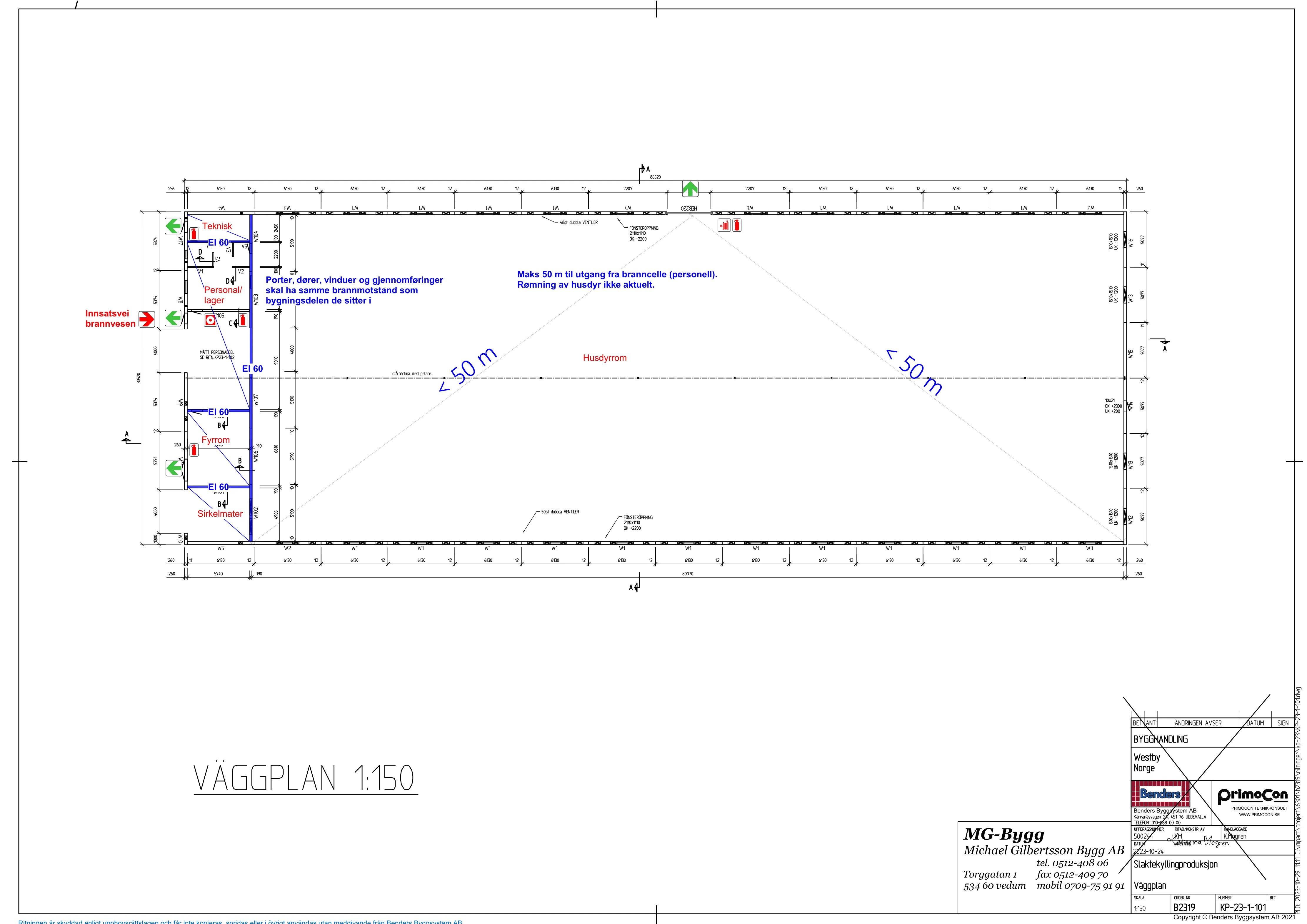The width and height of the screenshot is (1307, 924).
Task: Click the Slaktekyllingproduksjon project title
Action: [1176, 864]
